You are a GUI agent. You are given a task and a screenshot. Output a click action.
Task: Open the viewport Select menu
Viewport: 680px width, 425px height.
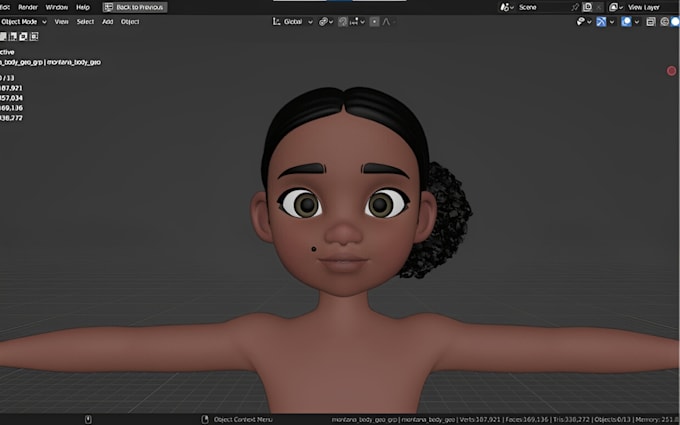point(85,22)
